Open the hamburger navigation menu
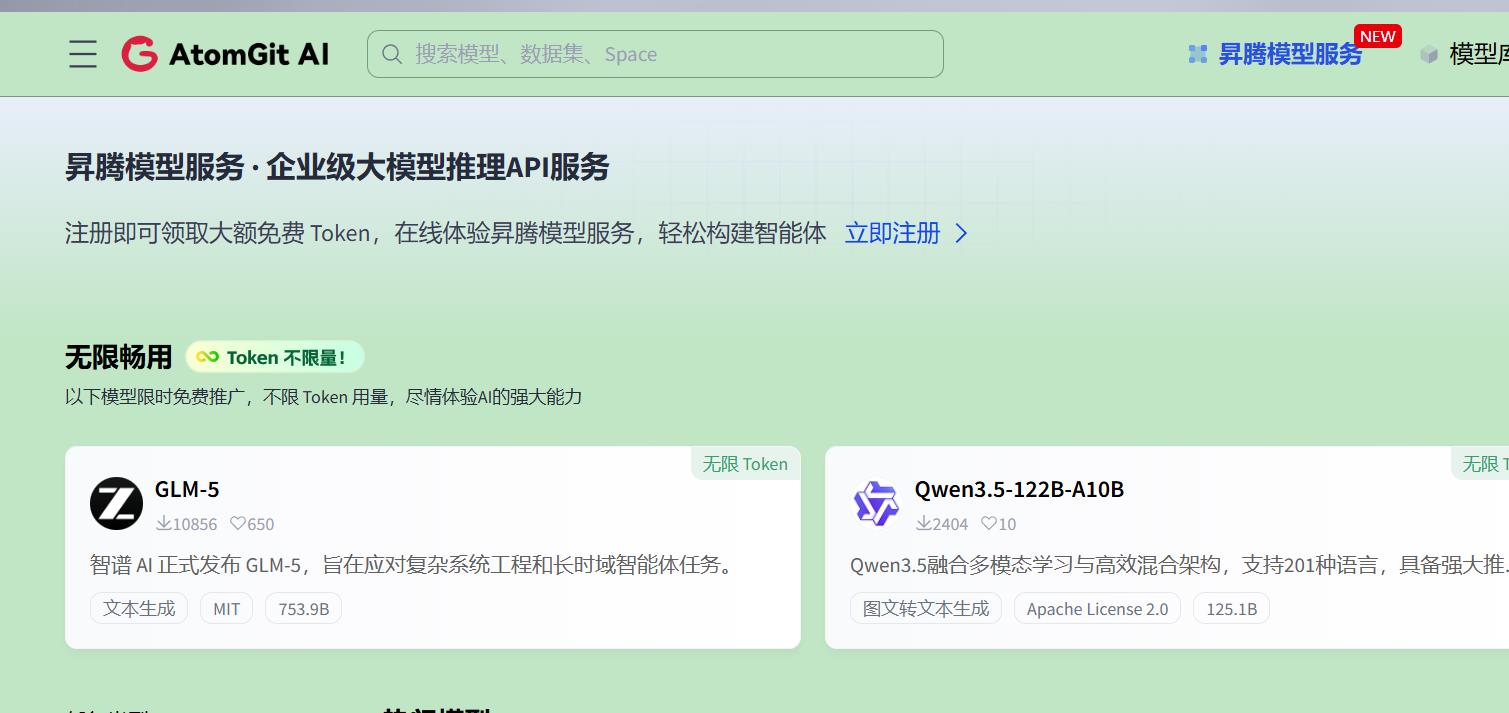Viewport: 1509px width, 713px height. [83, 54]
